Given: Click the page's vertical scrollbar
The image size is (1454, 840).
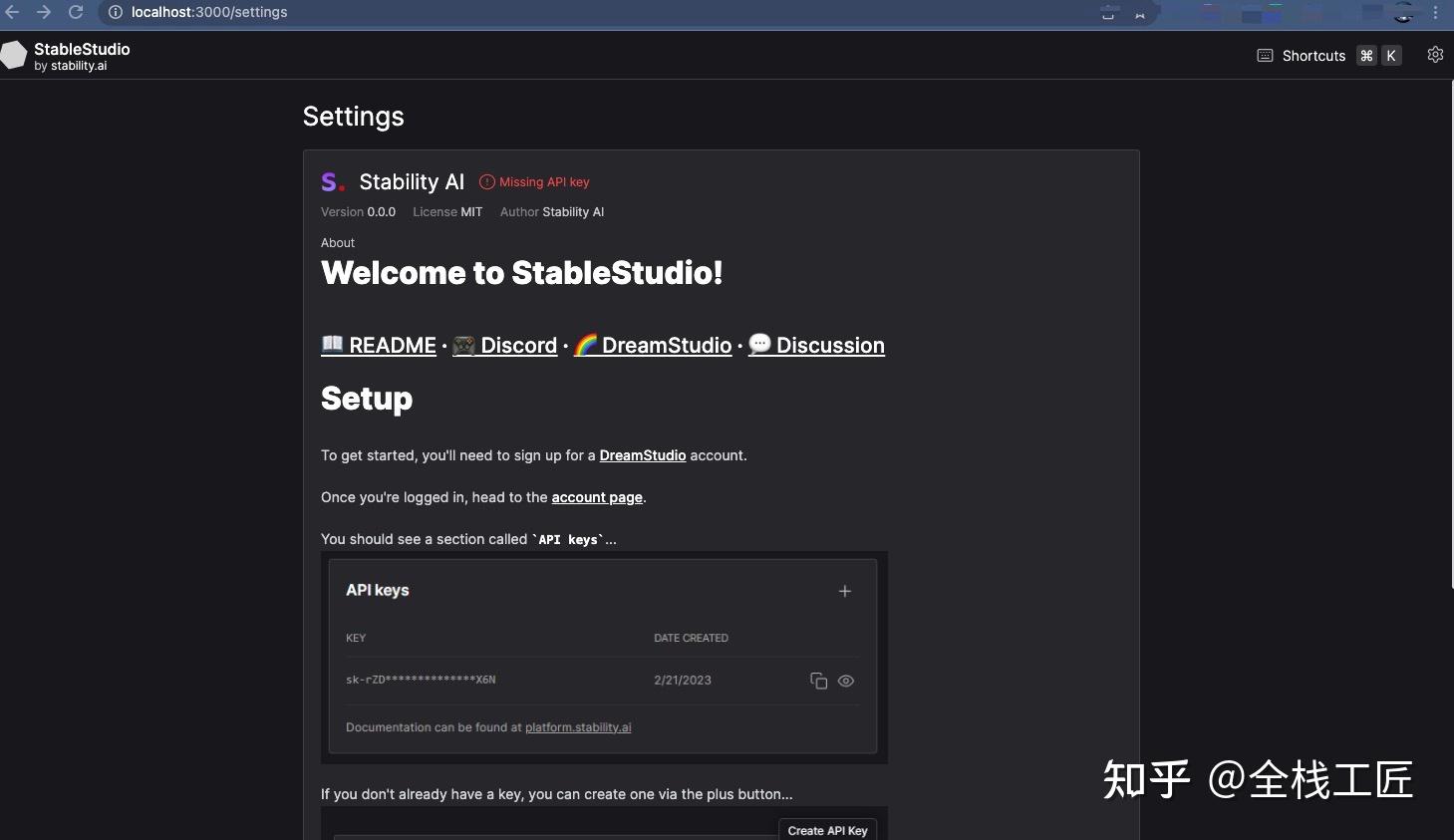Looking at the screenshot, I should [1450, 335].
